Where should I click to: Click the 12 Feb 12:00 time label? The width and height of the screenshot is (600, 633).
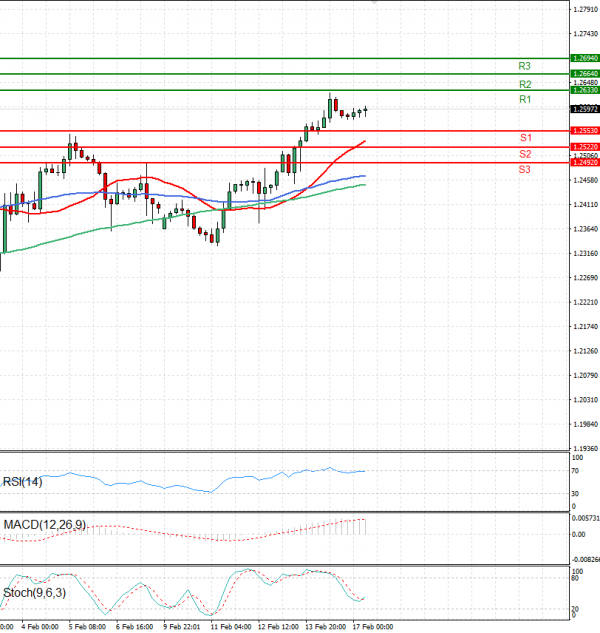click(278, 627)
